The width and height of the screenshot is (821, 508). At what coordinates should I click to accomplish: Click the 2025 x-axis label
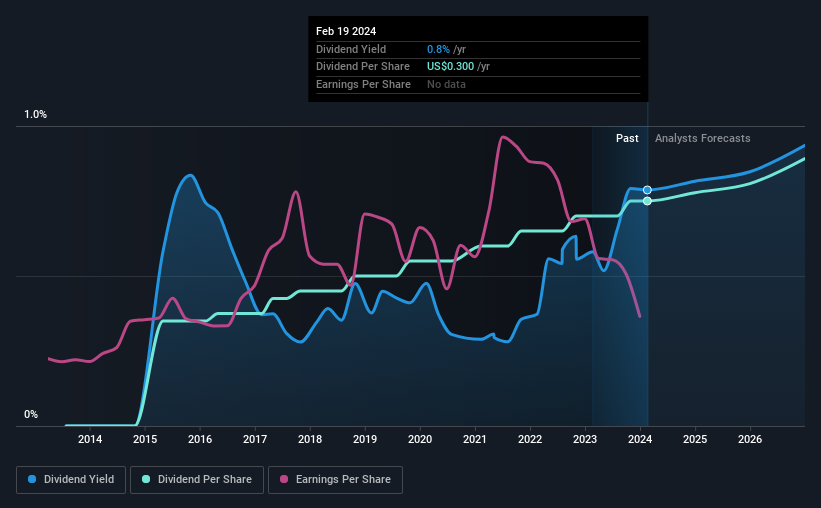pos(695,439)
